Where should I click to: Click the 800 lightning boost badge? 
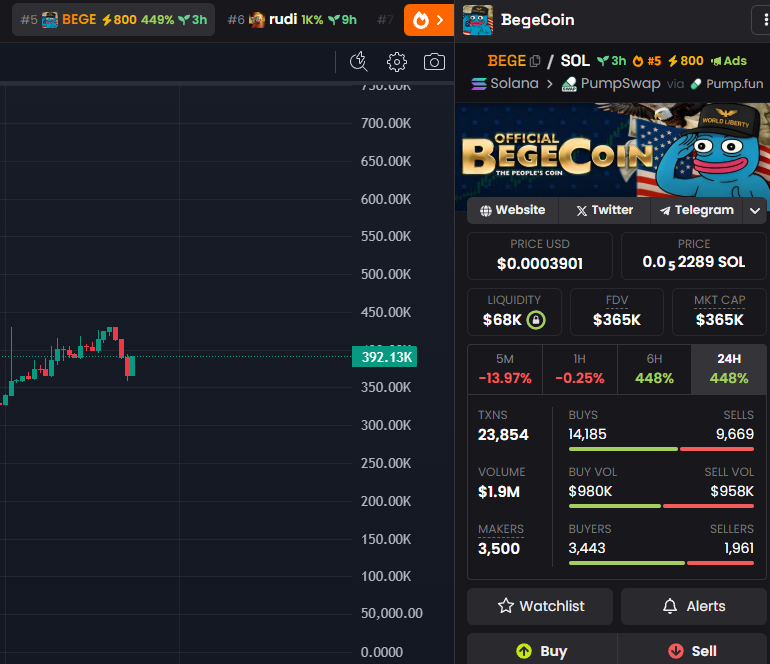click(x=686, y=61)
